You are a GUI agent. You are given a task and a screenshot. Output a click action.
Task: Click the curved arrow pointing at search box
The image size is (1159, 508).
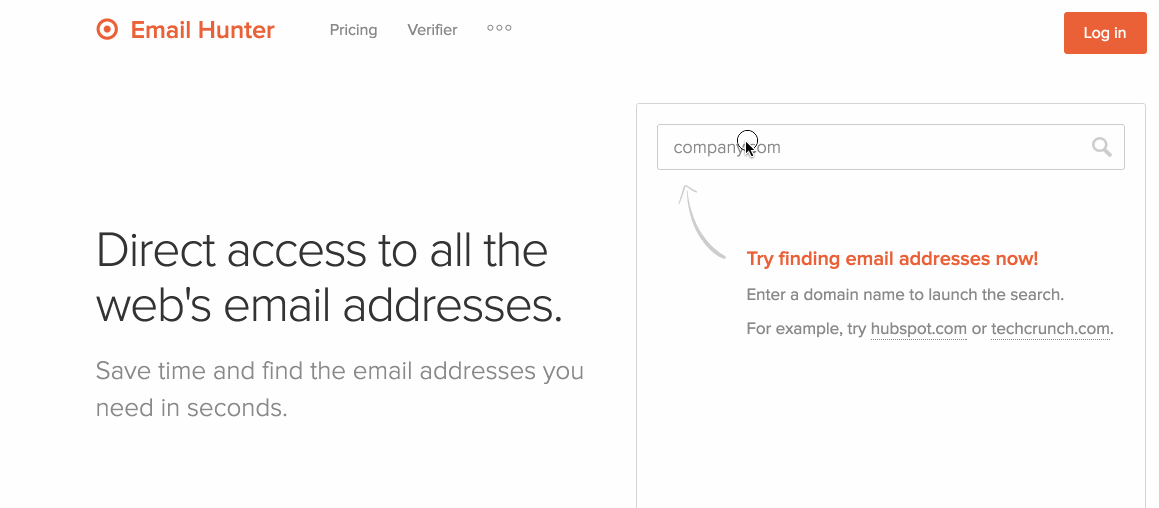(699, 220)
